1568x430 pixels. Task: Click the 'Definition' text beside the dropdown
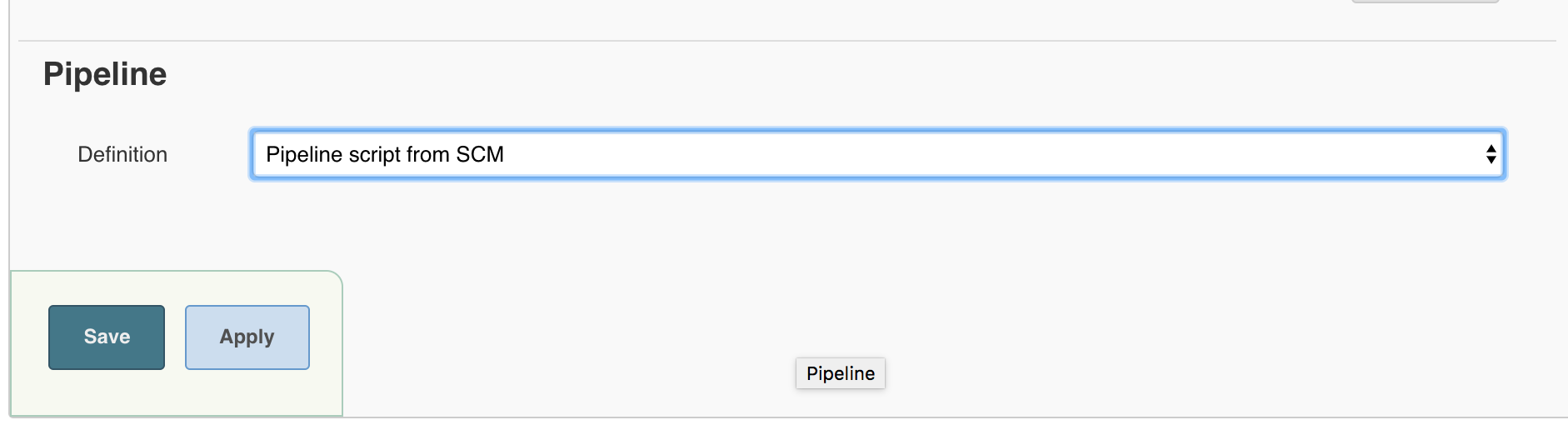tap(122, 154)
